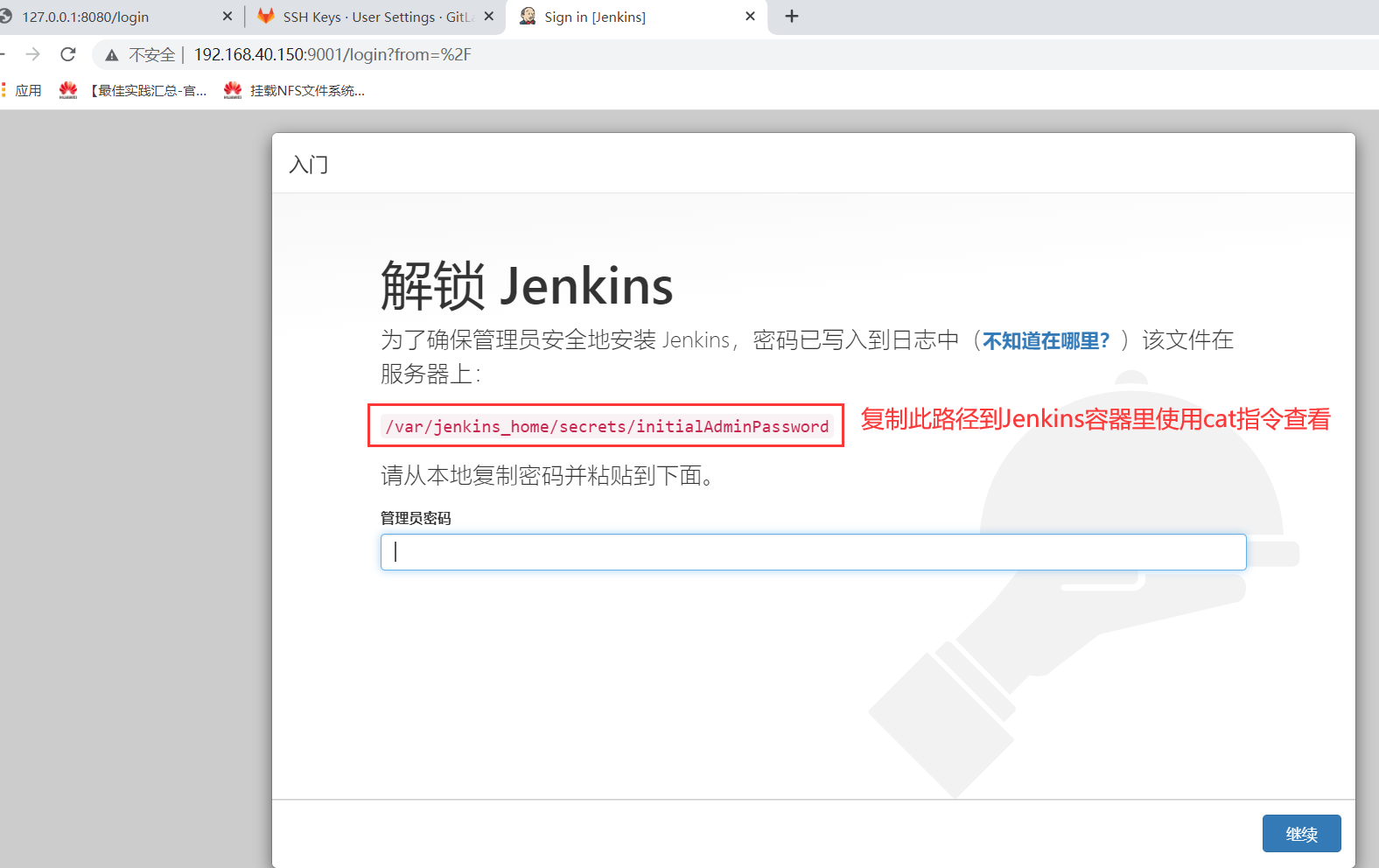Open the 最佳实践汇总 bookmark

tap(133, 90)
